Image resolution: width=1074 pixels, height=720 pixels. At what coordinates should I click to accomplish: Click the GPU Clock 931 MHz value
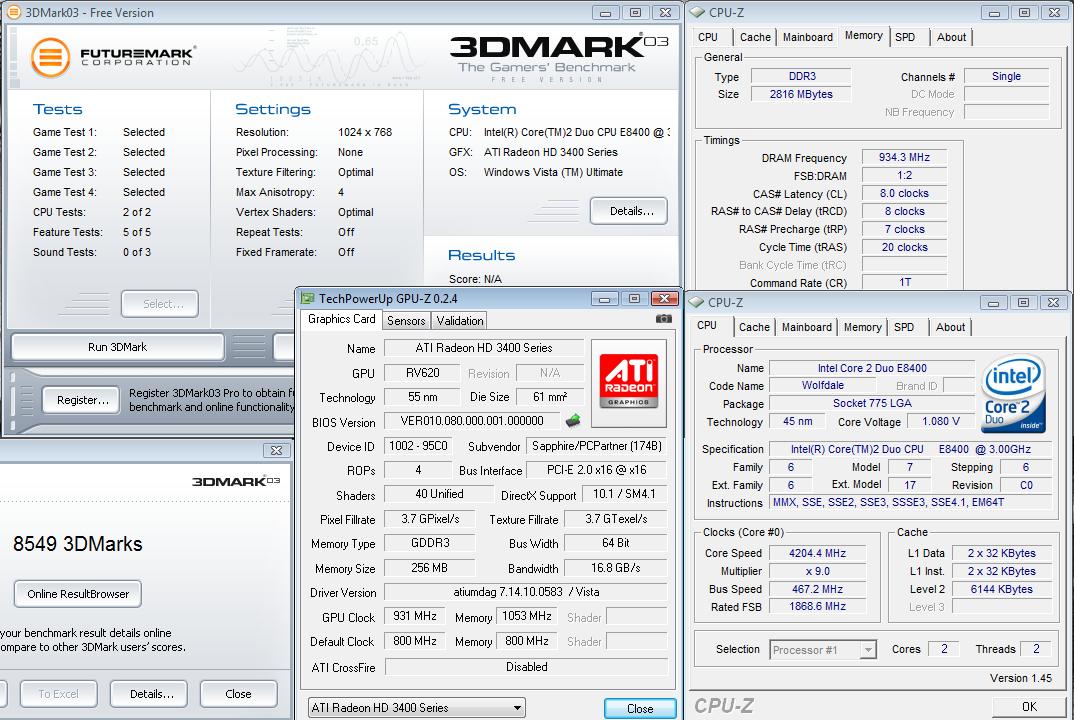click(415, 617)
